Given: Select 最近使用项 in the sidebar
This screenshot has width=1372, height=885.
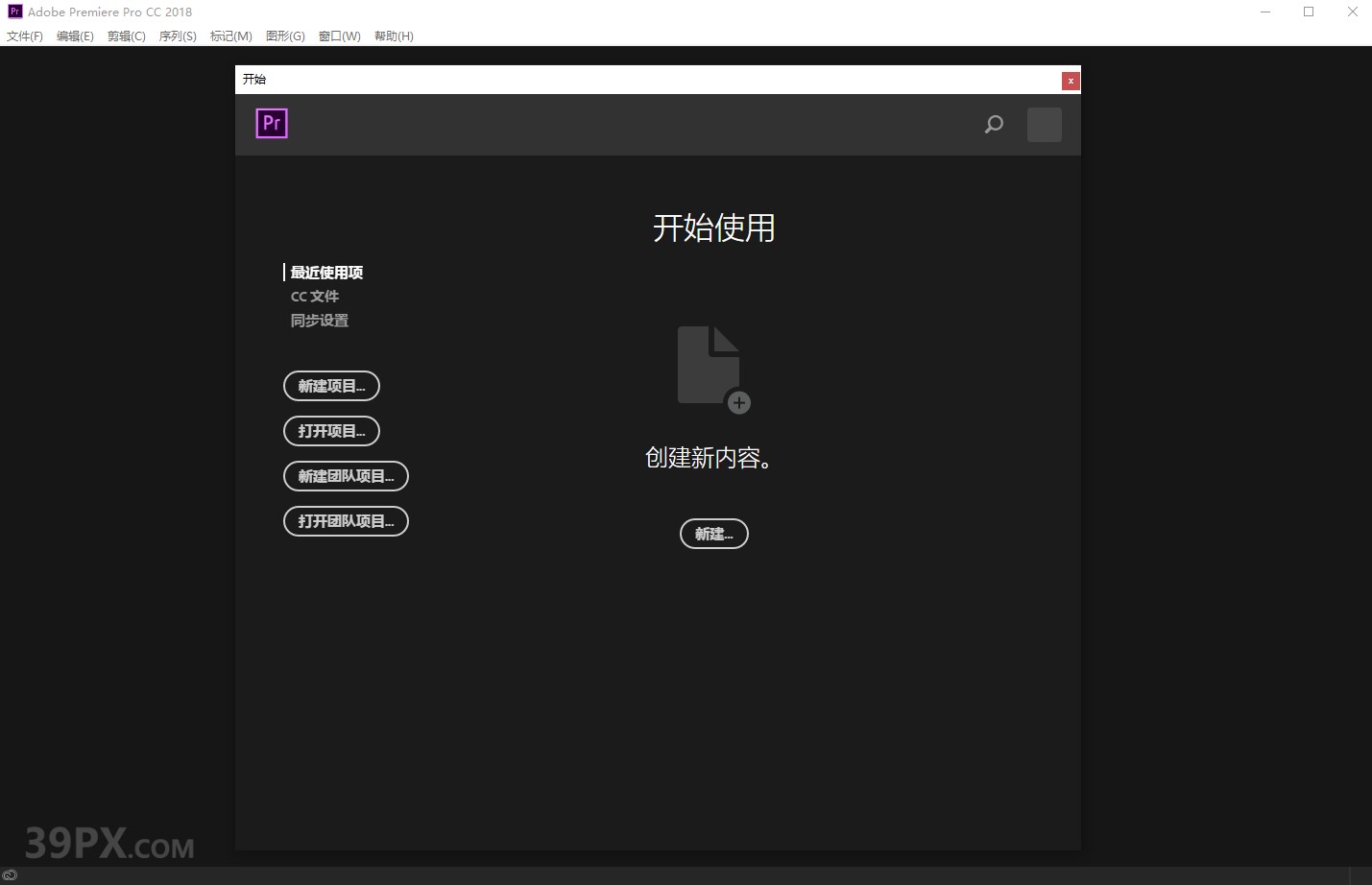Looking at the screenshot, I should click(326, 272).
